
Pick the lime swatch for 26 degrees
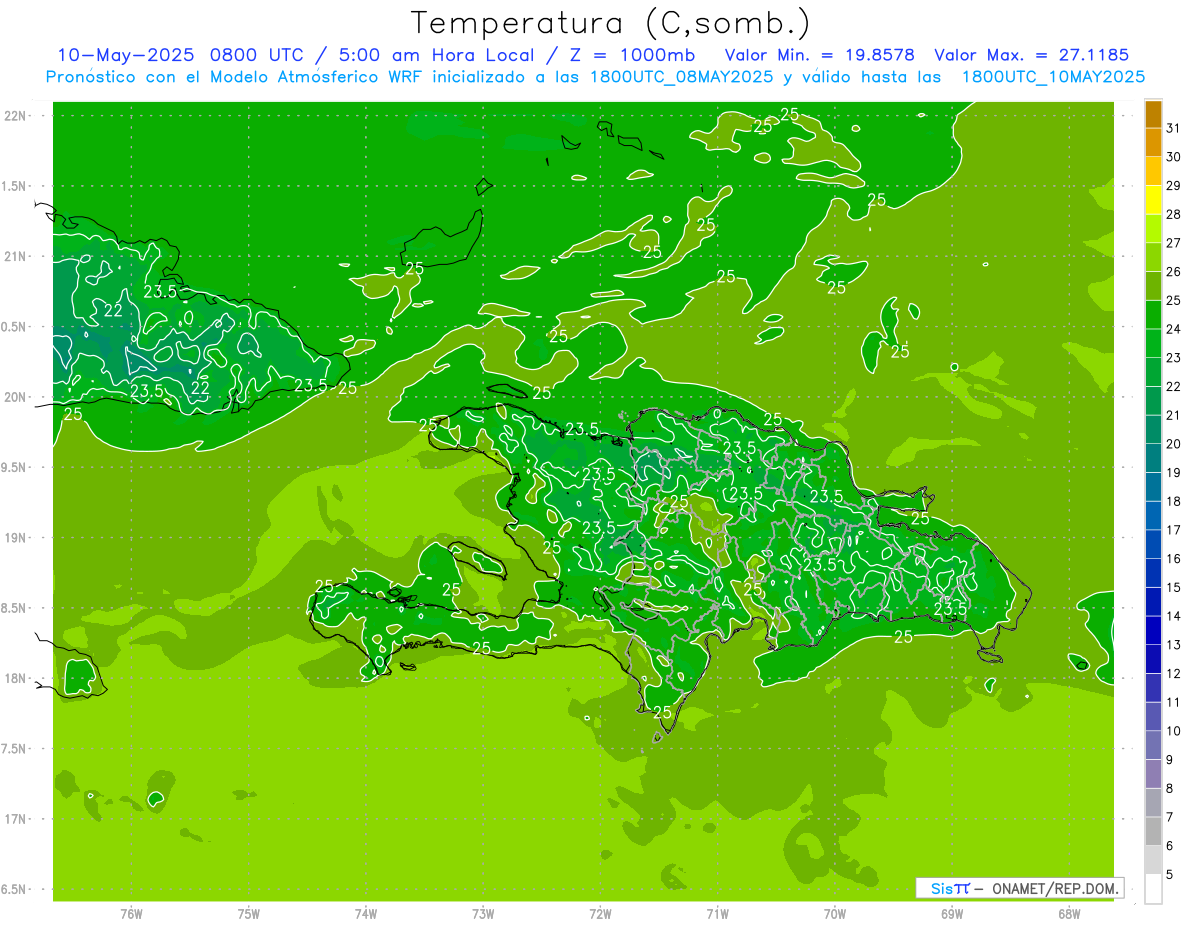click(1153, 259)
